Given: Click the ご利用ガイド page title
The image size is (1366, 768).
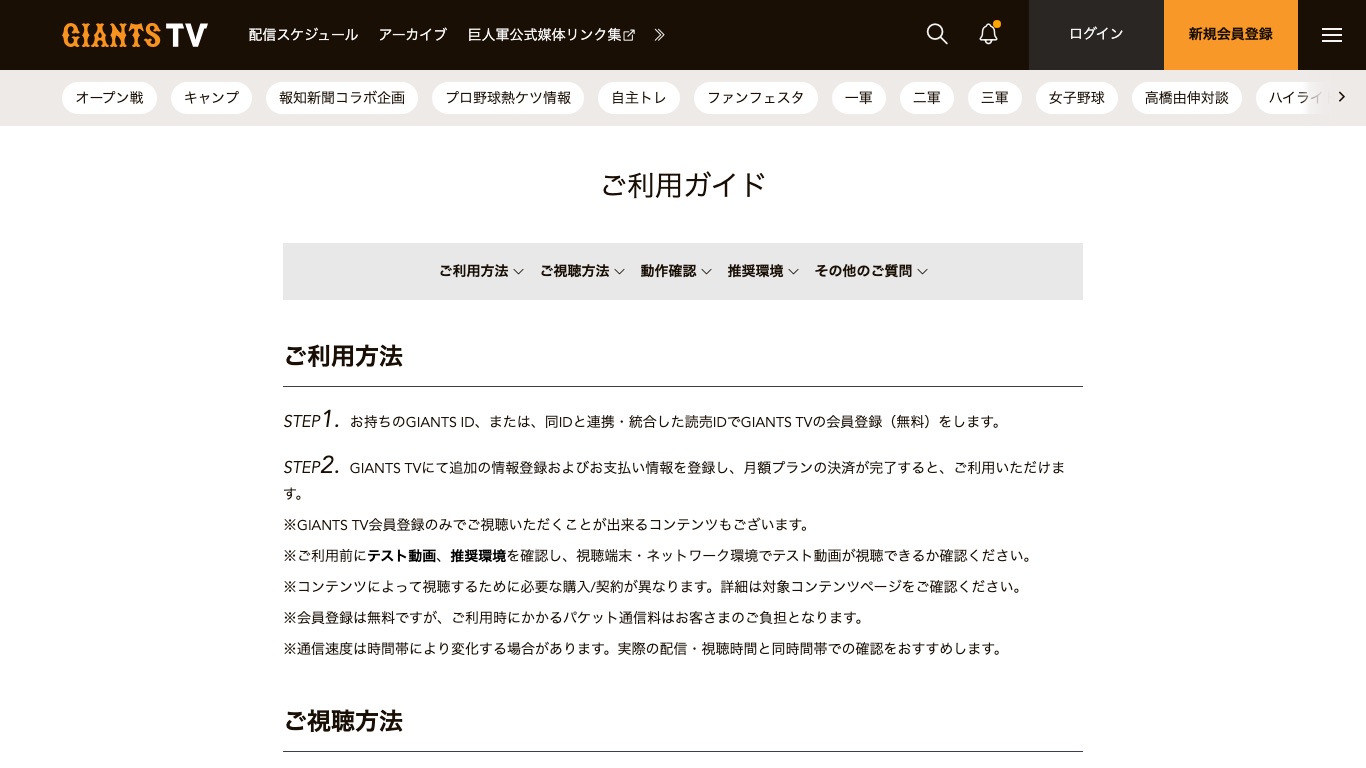Looking at the screenshot, I should click(x=683, y=185).
